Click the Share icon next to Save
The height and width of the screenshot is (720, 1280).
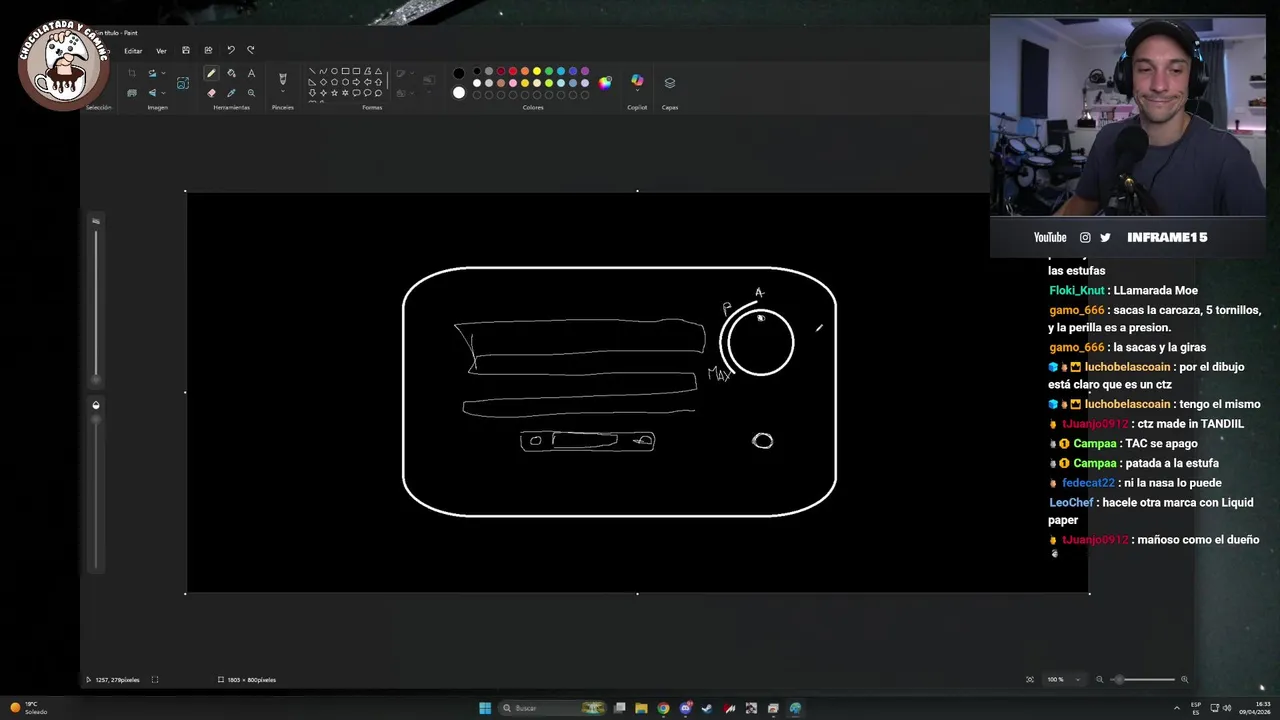[x=208, y=50]
